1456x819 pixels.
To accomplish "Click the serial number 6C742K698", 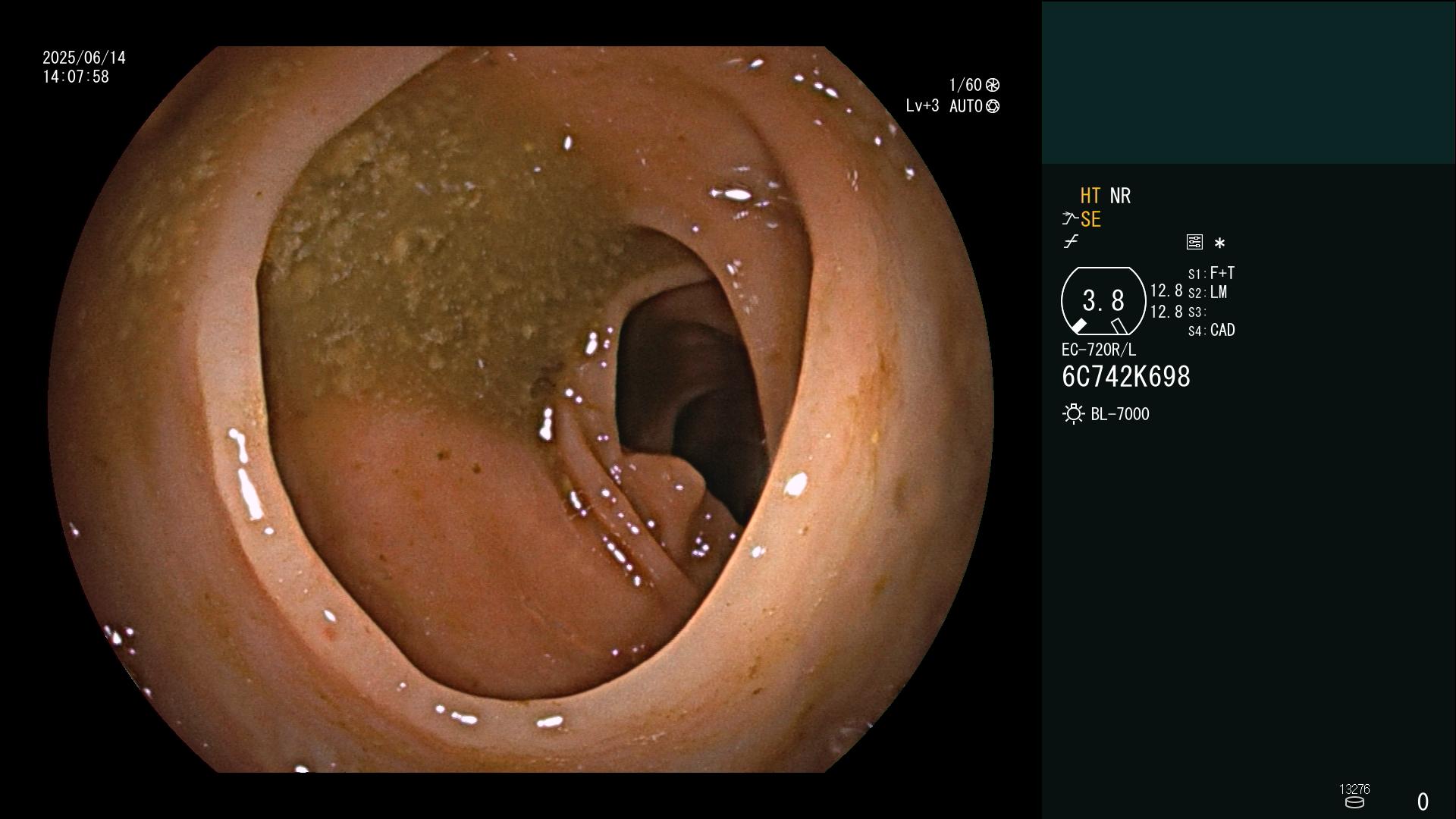I will pyautogui.click(x=1126, y=377).
